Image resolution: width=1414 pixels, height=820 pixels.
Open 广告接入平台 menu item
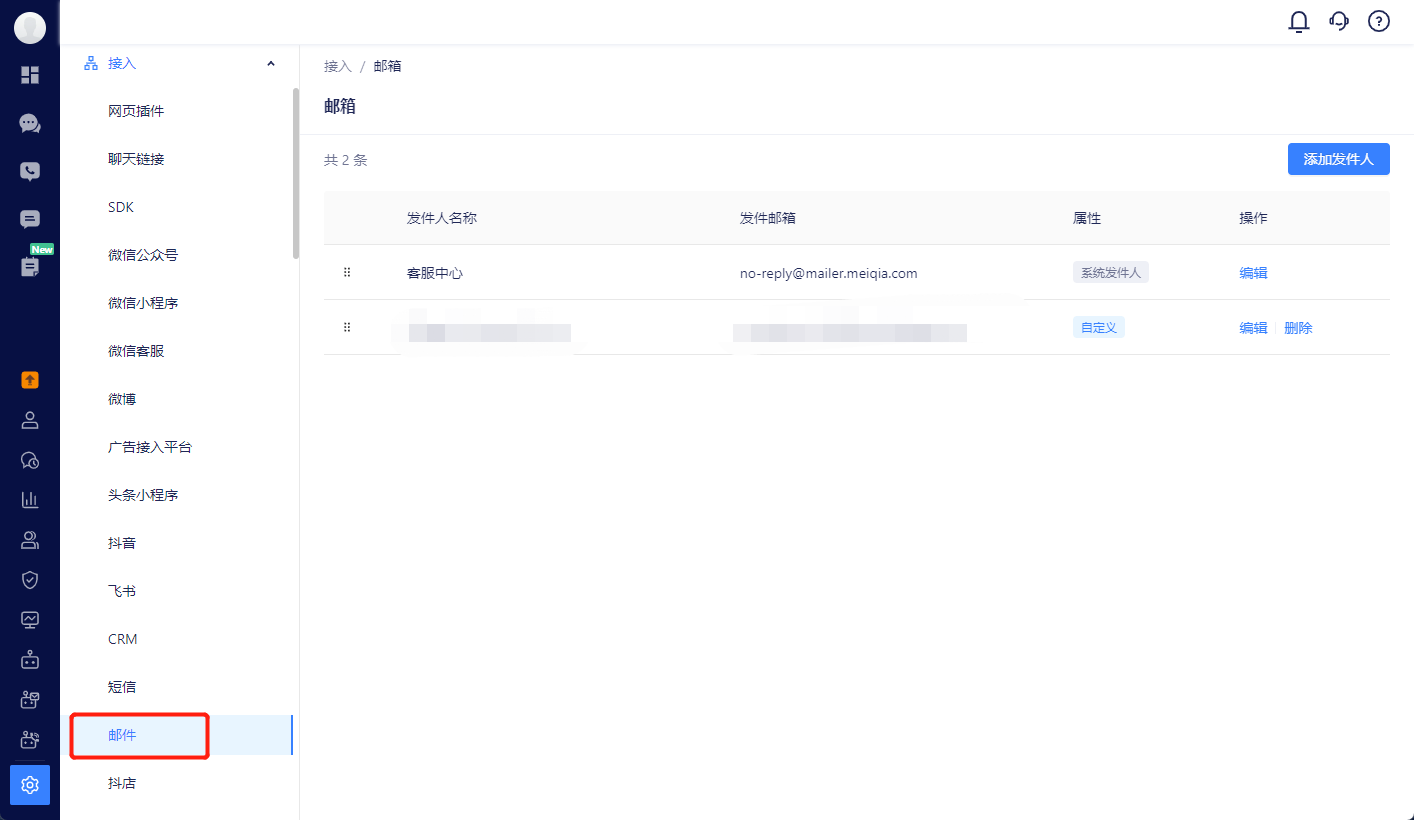coord(150,447)
